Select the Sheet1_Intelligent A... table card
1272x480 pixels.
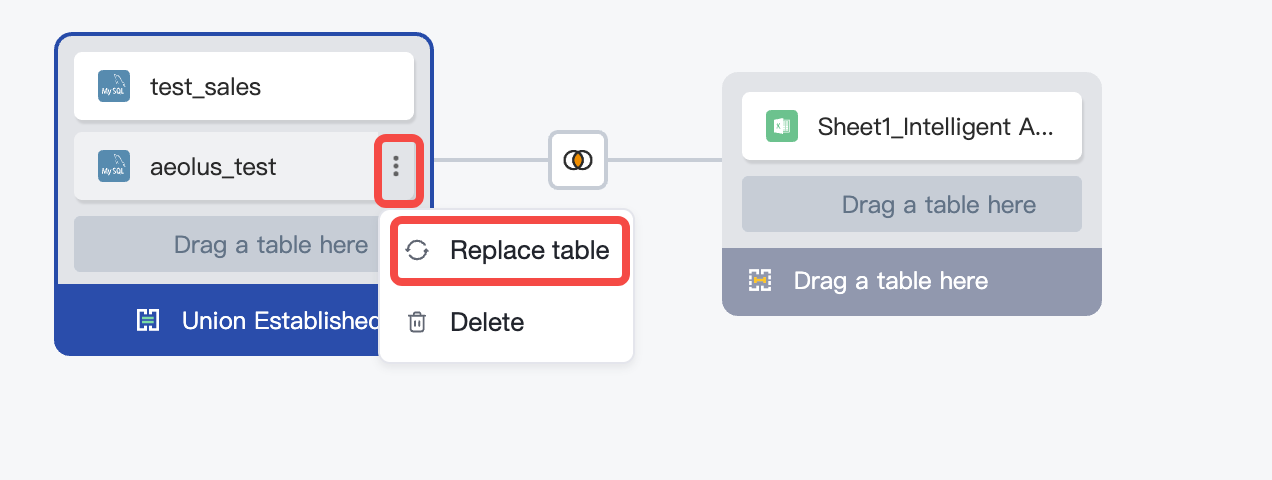(x=912, y=126)
